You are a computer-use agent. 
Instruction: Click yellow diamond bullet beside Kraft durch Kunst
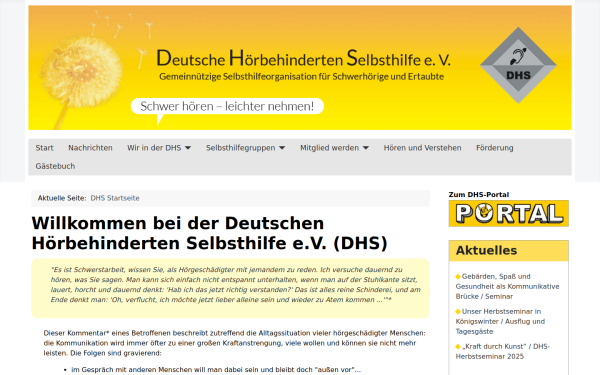458,347
